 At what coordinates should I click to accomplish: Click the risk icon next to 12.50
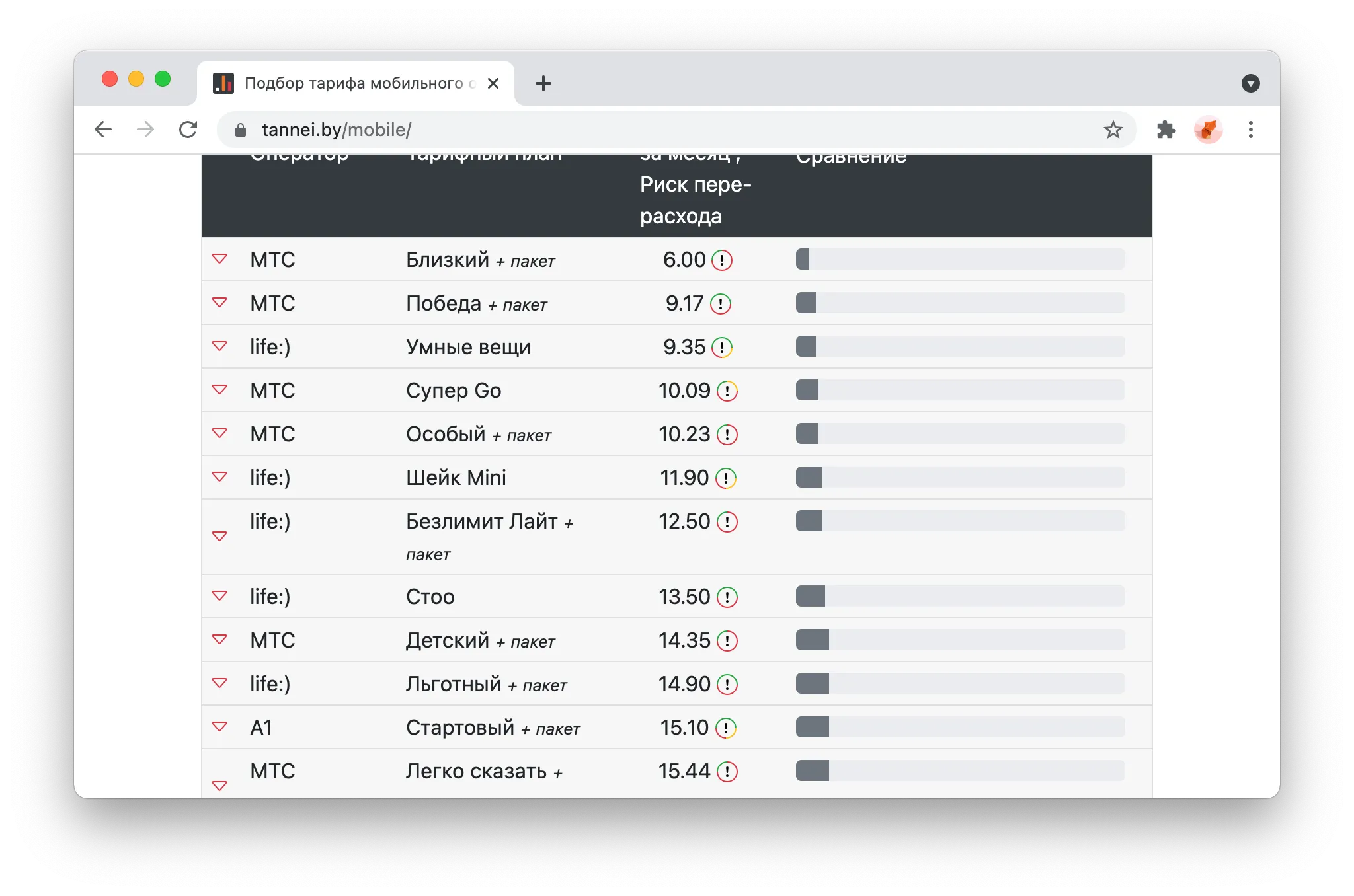[x=727, y=522]
